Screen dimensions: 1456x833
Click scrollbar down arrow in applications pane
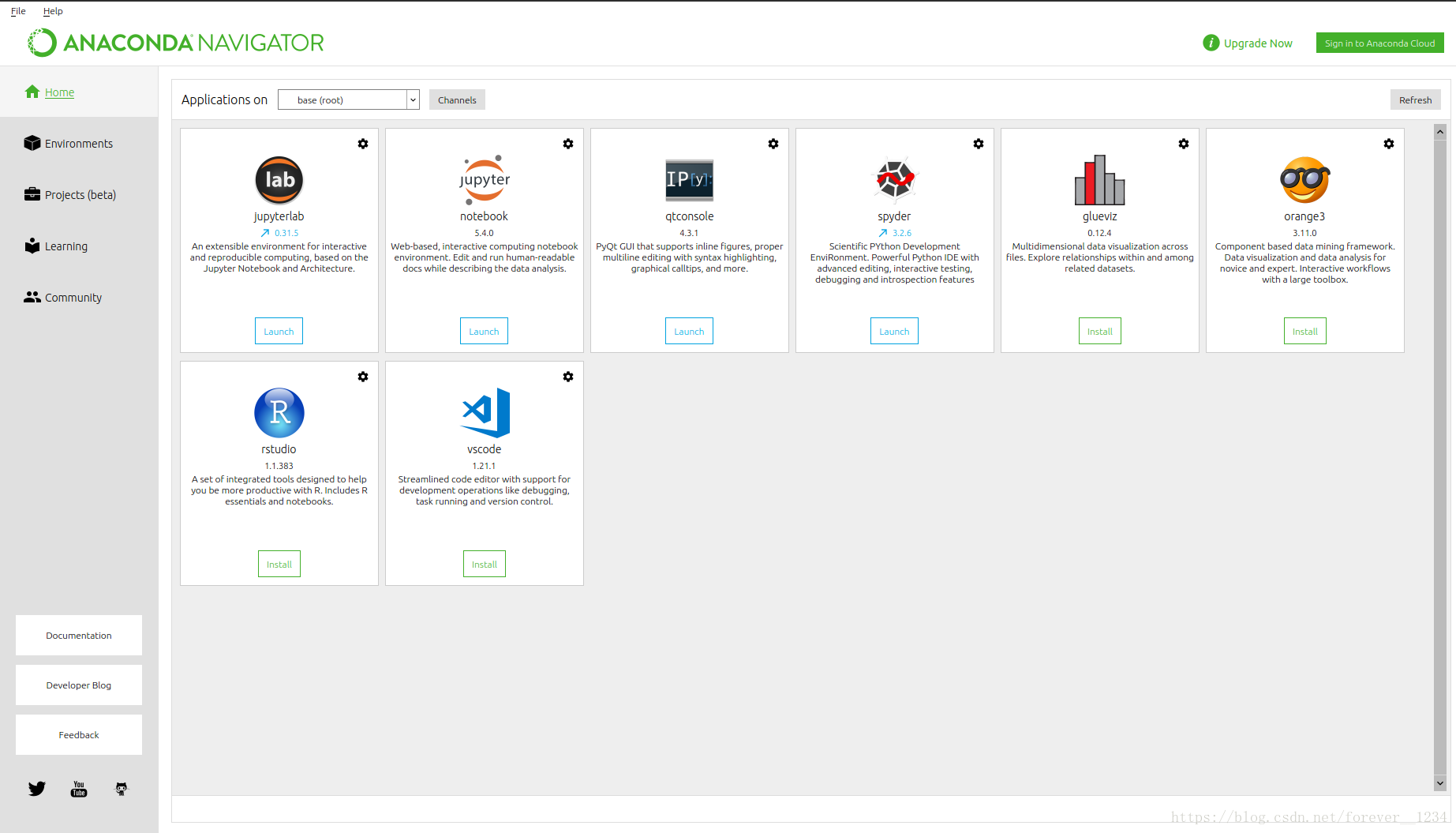(x=1440, y=783)
